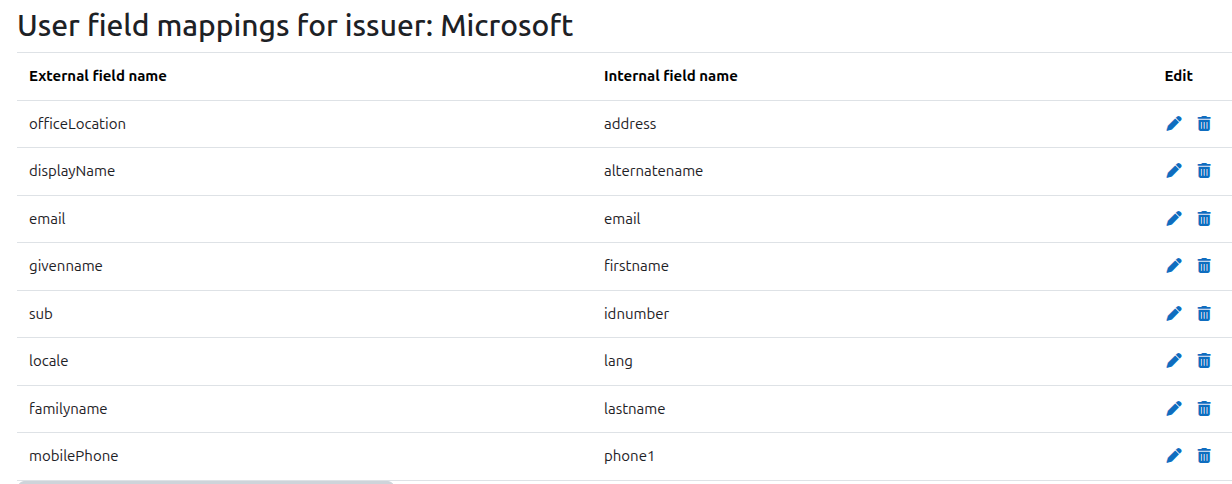Edit the sub to idnumber mapping
Image resolution: width=1232 pixels, height=484 pixels.
point(1174,313)
